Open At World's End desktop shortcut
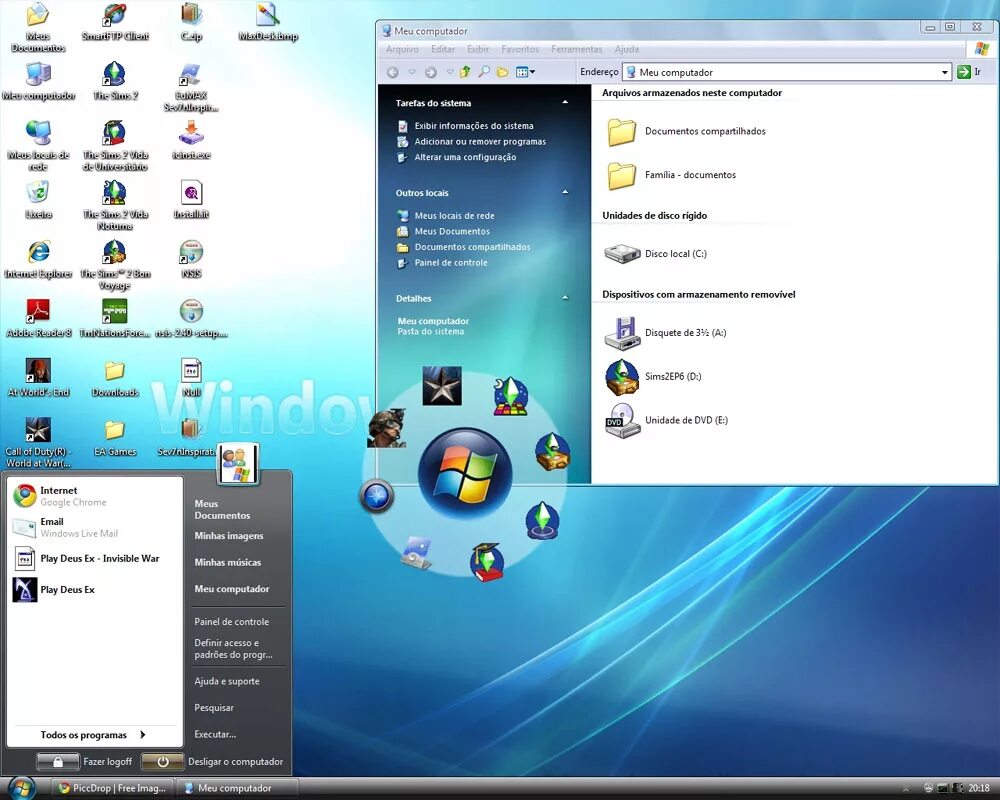 coord(38,378)
